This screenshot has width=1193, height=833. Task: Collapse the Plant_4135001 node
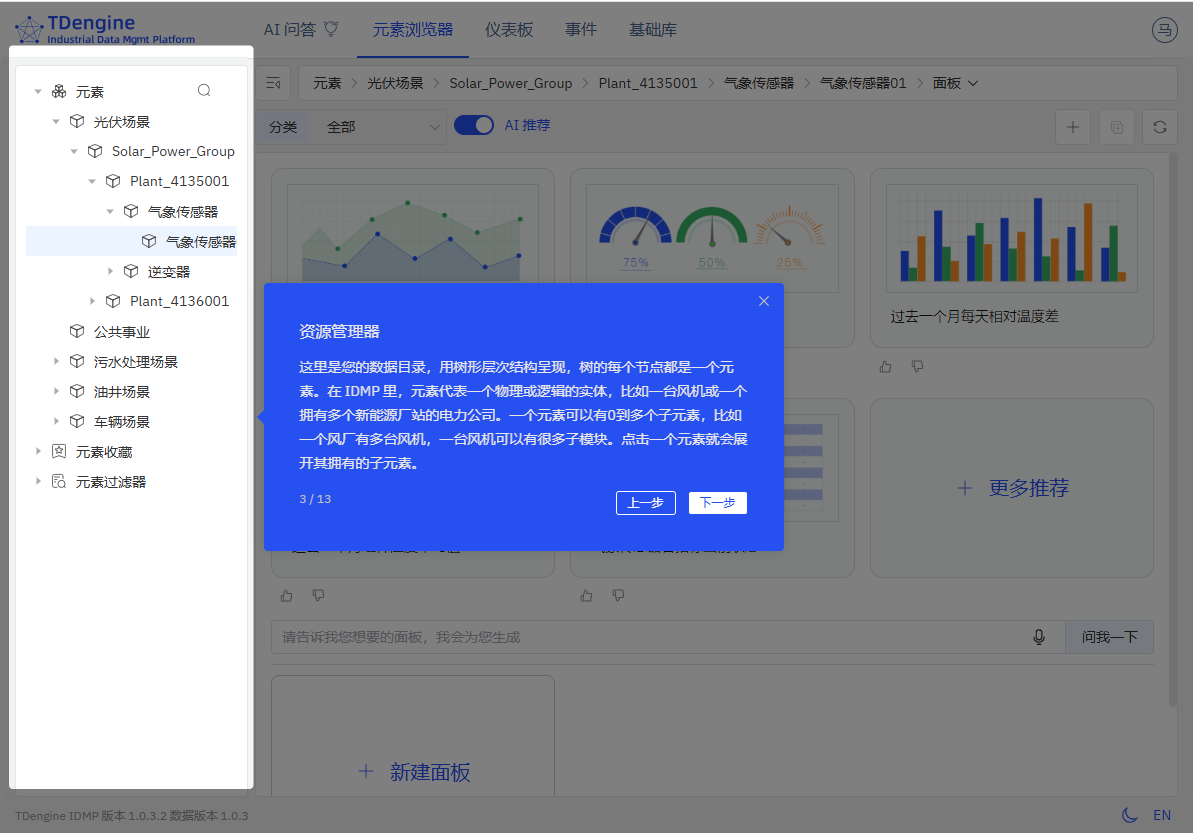pos(92,181)
